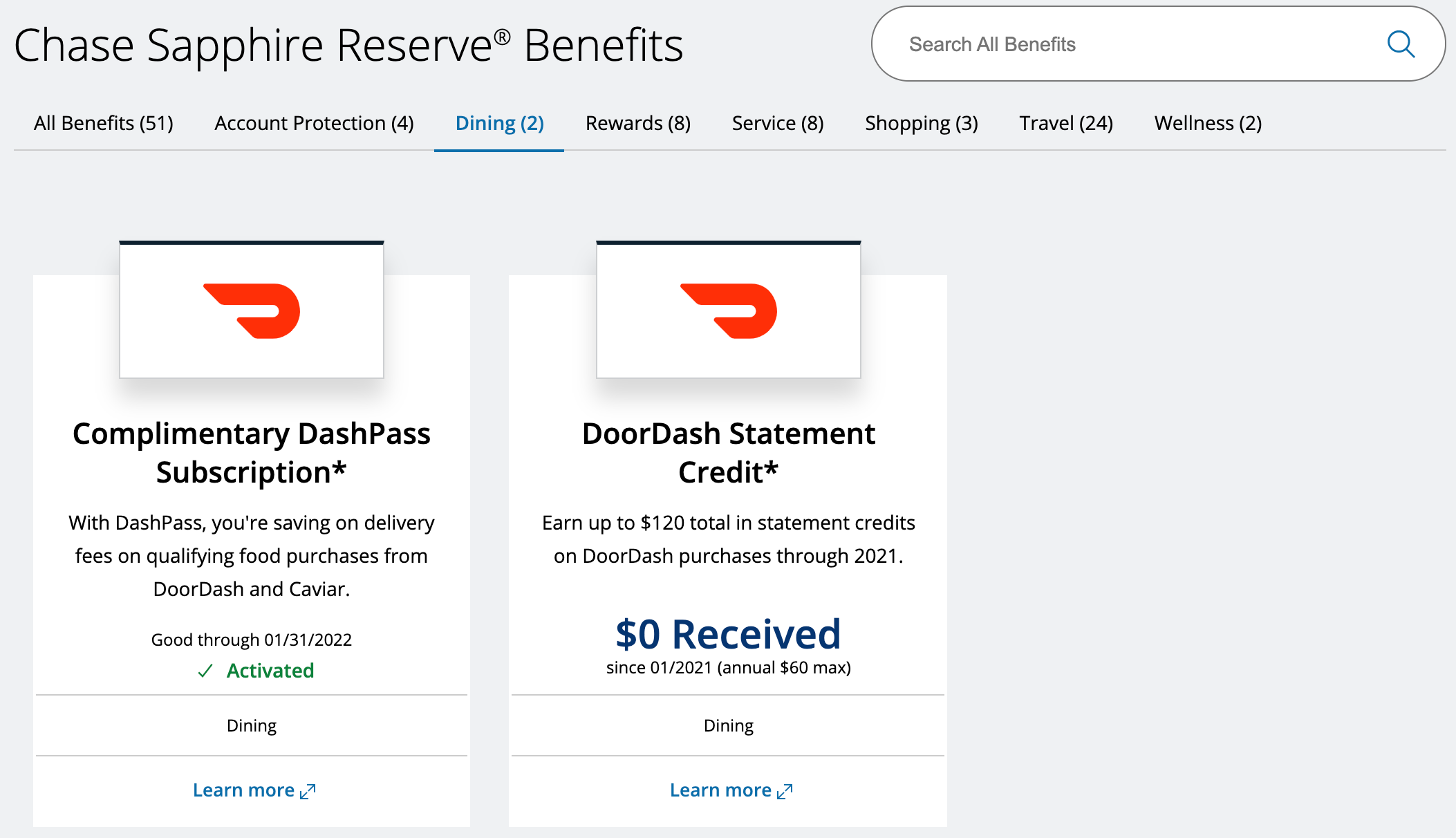Click the since 01/2021 annual max text
Screen dimensions: 1456x838
(x=729, y=667)
